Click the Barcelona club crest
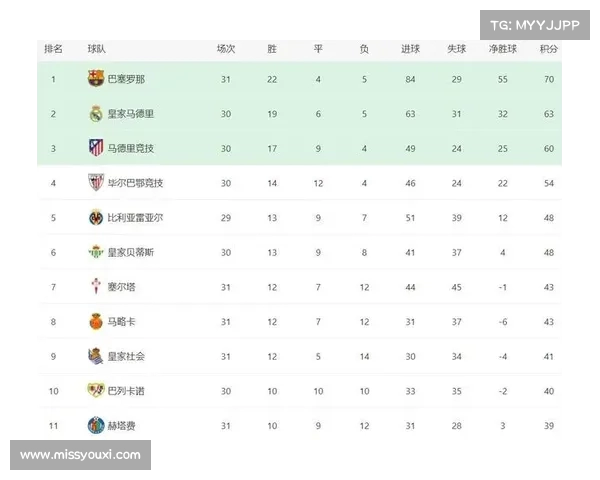This screenshot has width=600, height=480. click(x=96, y=78)
